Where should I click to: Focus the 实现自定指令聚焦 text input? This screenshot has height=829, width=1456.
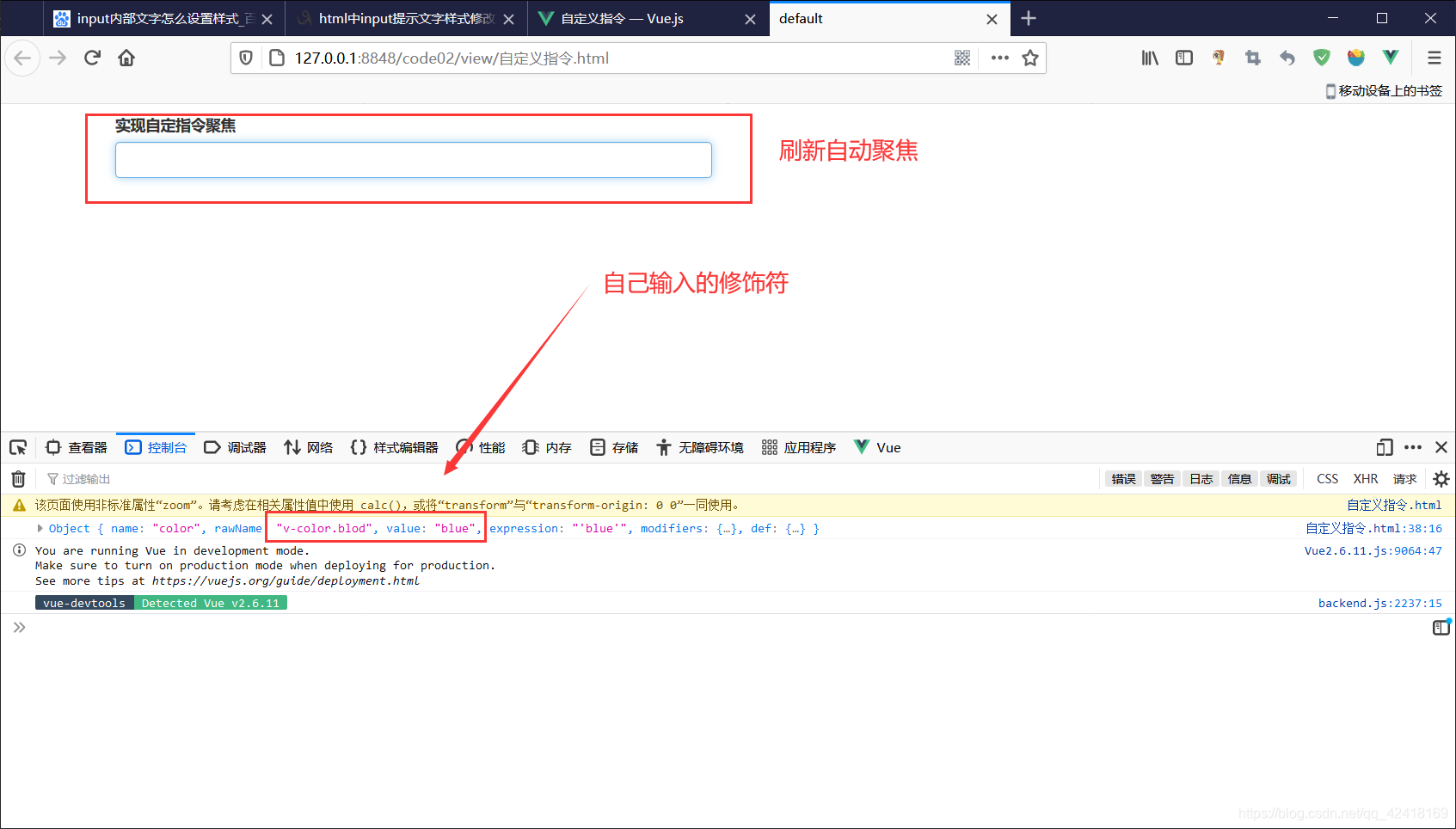click(x=414, y=160)
